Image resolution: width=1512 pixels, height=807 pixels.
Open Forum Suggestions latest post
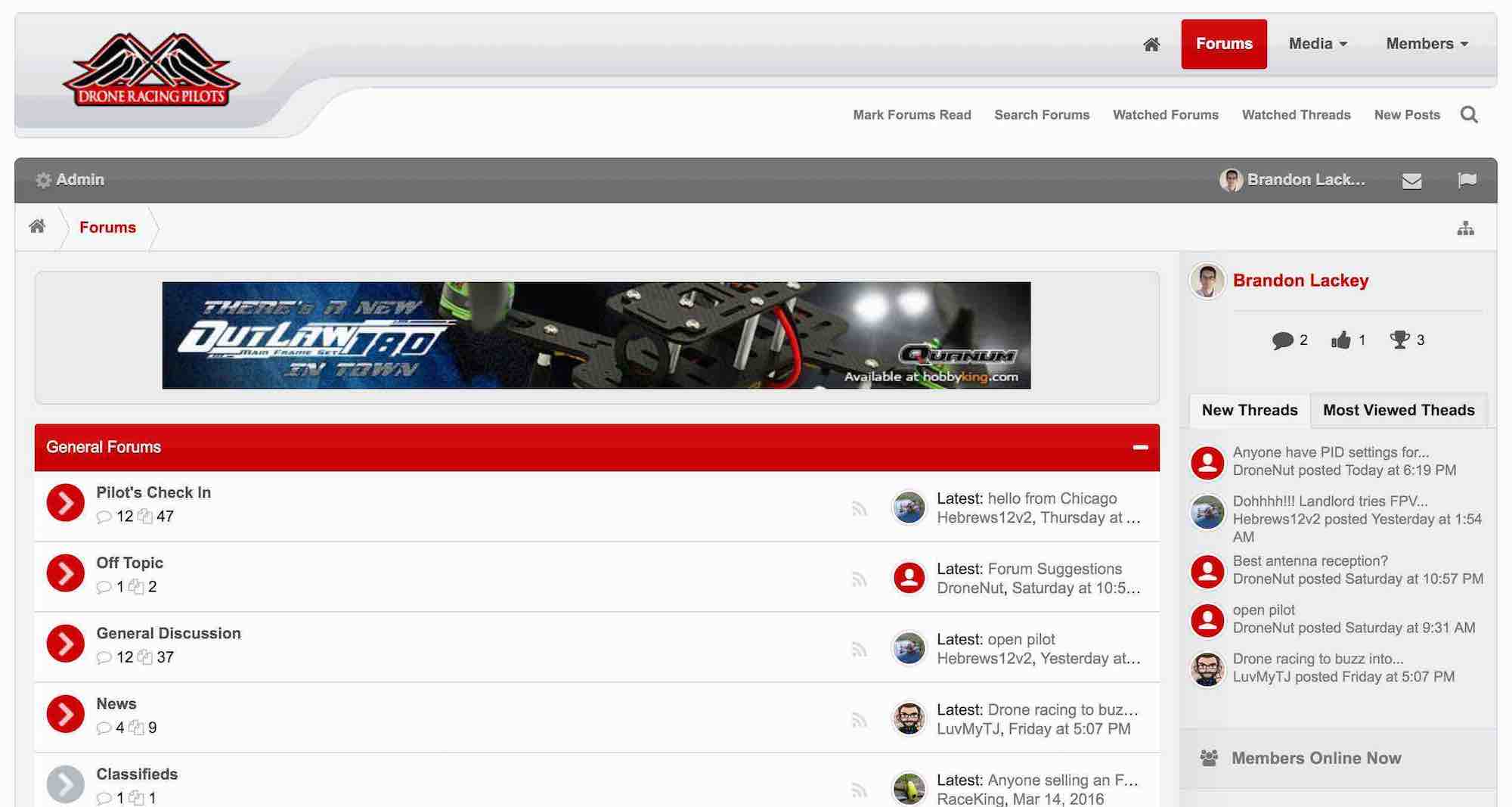point(1055,569)
